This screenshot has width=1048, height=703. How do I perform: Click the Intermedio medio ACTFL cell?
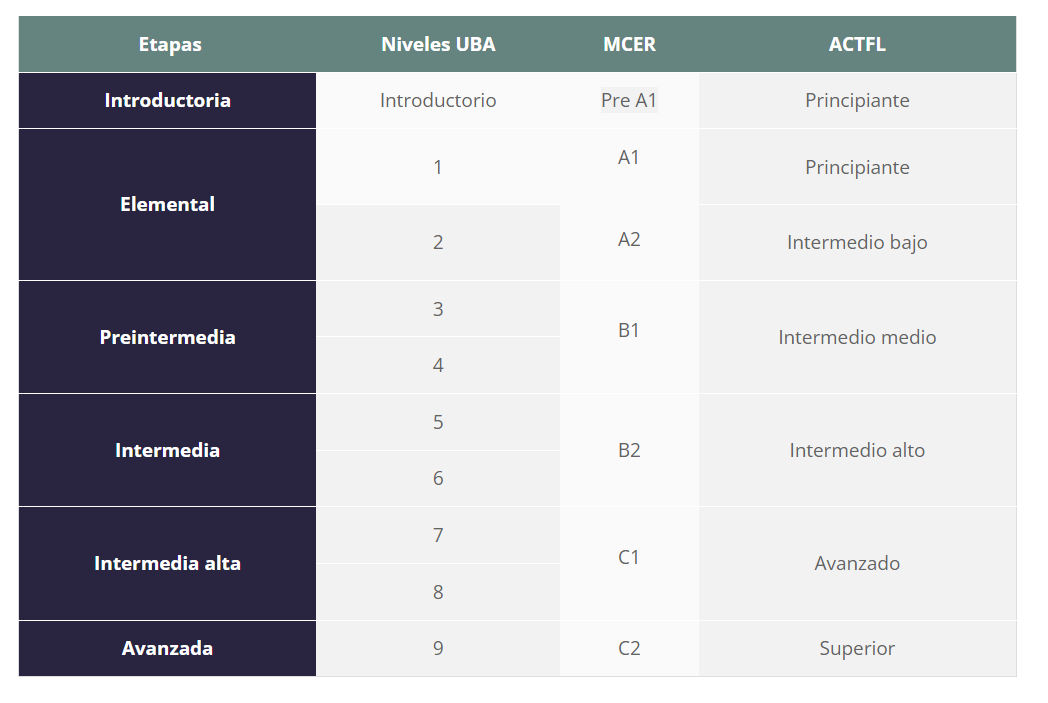pos(858,337)
